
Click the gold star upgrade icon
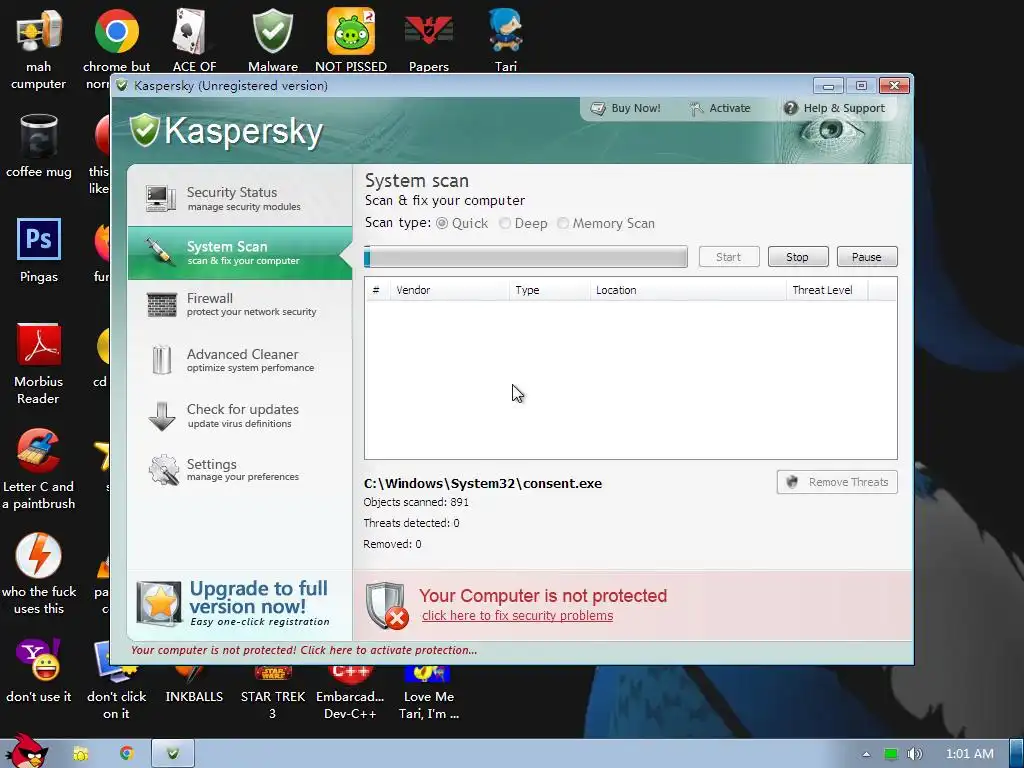pyautogui.click(x=159, y=603)
